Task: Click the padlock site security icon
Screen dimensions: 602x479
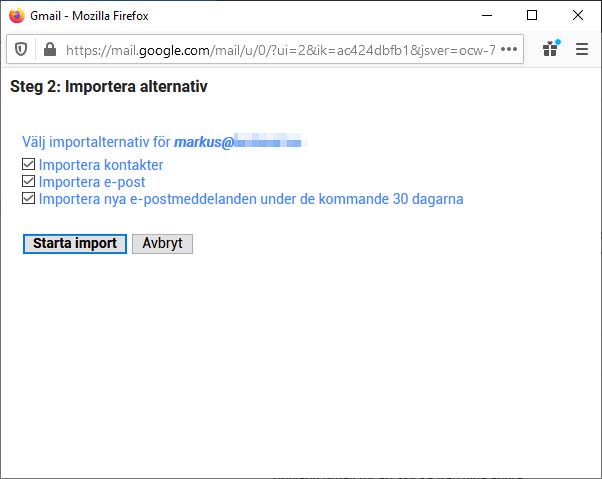Action: 50,50
